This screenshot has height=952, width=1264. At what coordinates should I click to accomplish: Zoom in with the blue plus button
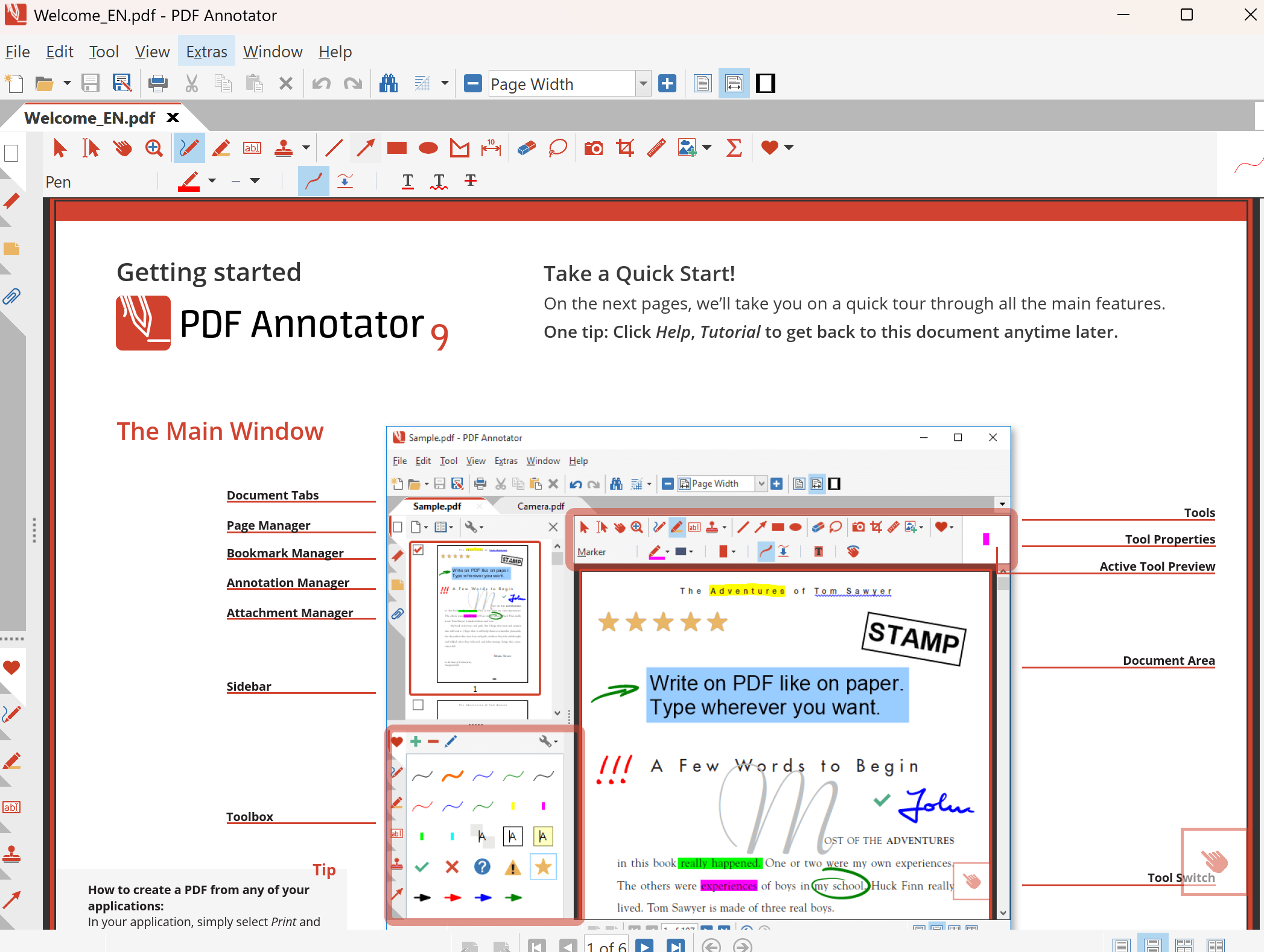click(x=667, y=83)
